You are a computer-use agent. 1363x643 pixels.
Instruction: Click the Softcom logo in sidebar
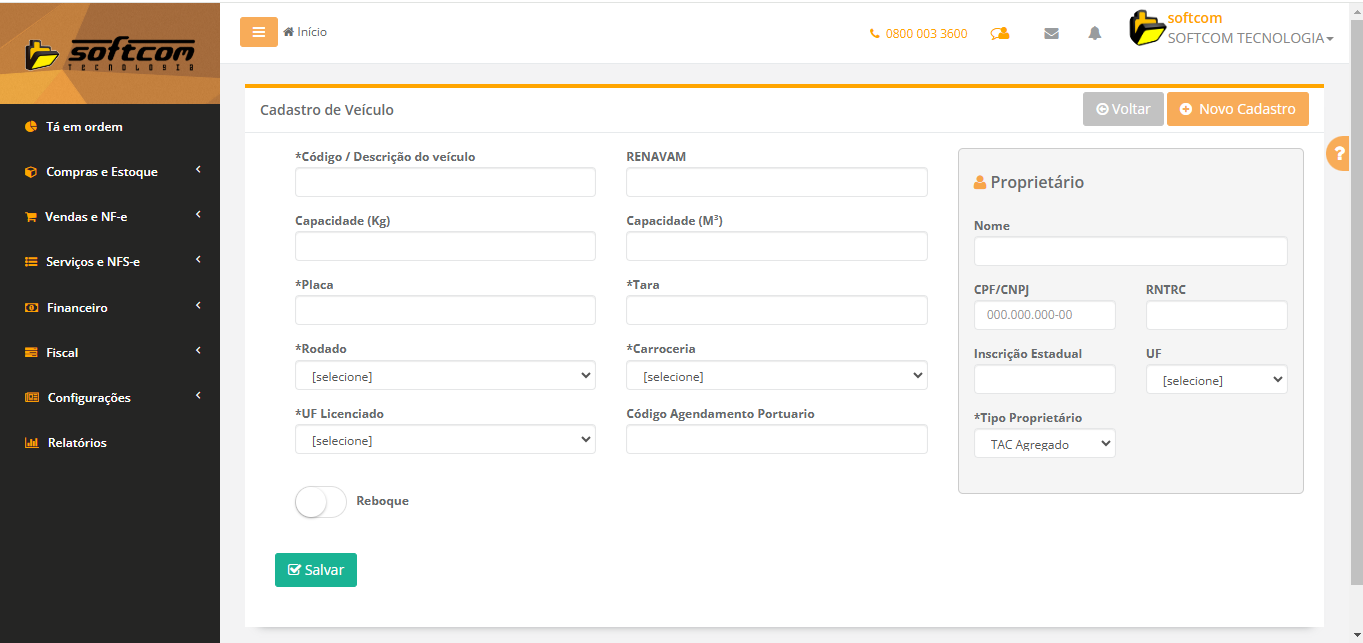[x=110, y=53]
